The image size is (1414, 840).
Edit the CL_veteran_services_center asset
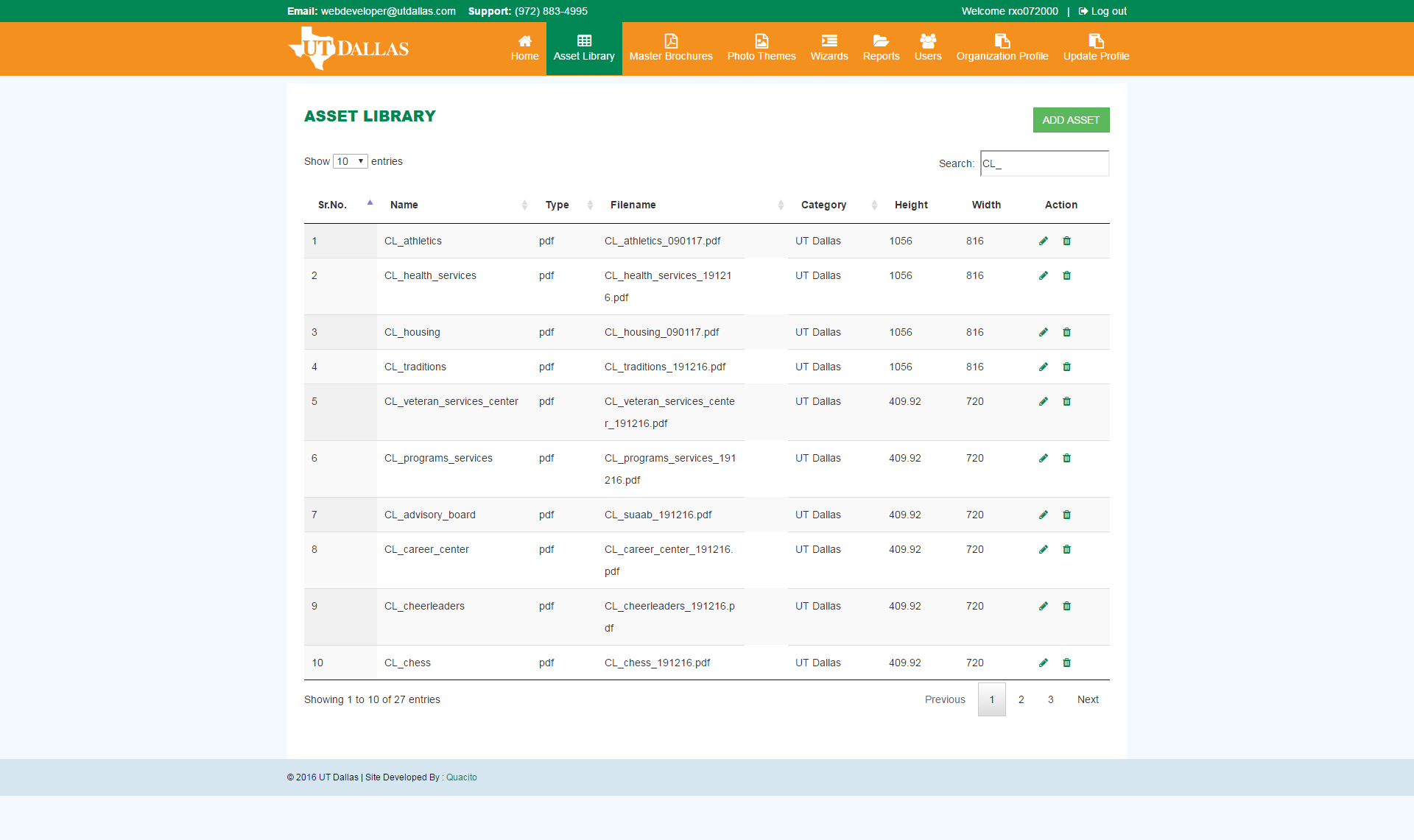tap(1043, 401)
